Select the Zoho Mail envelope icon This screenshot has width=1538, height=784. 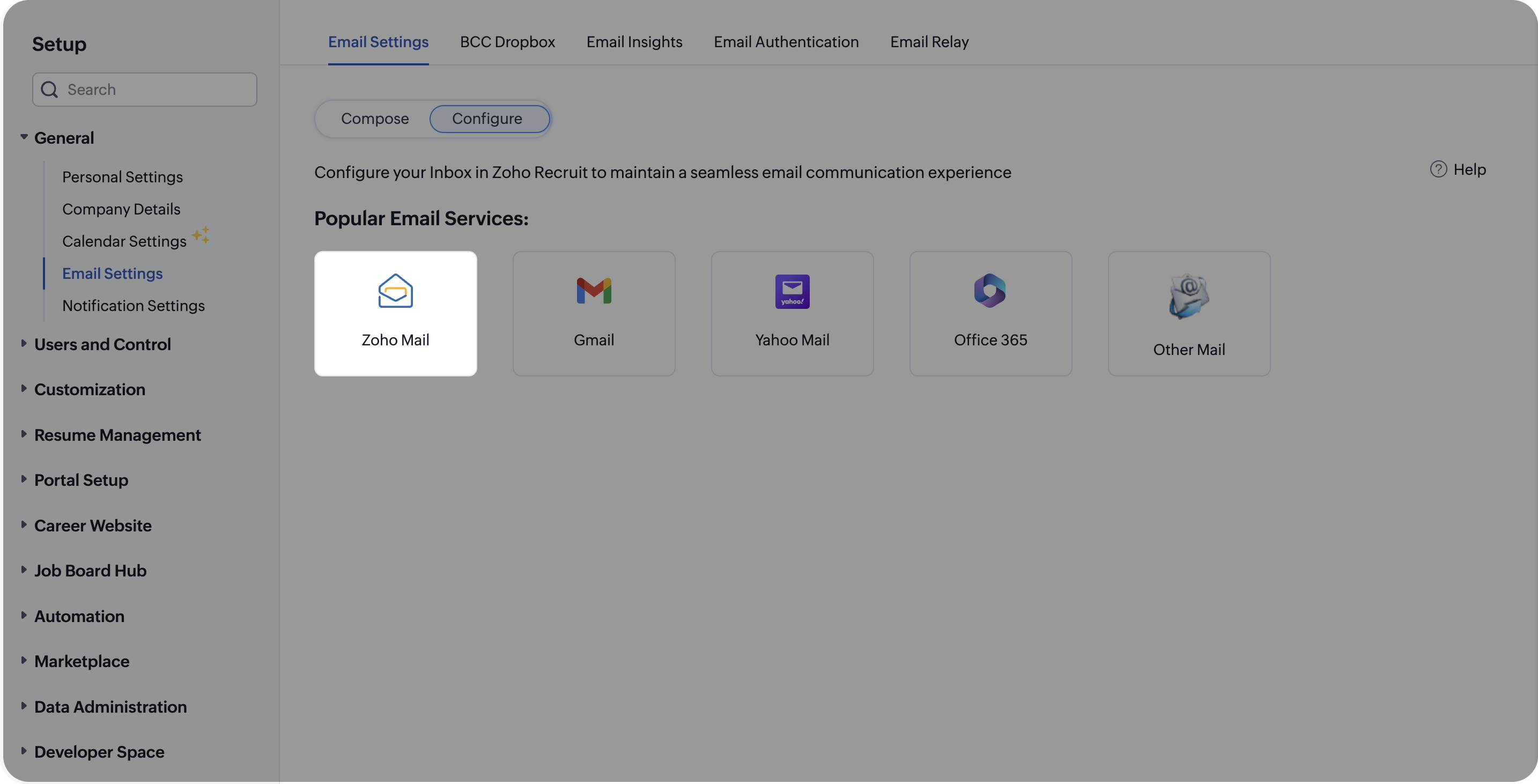[x=395, y=291]
